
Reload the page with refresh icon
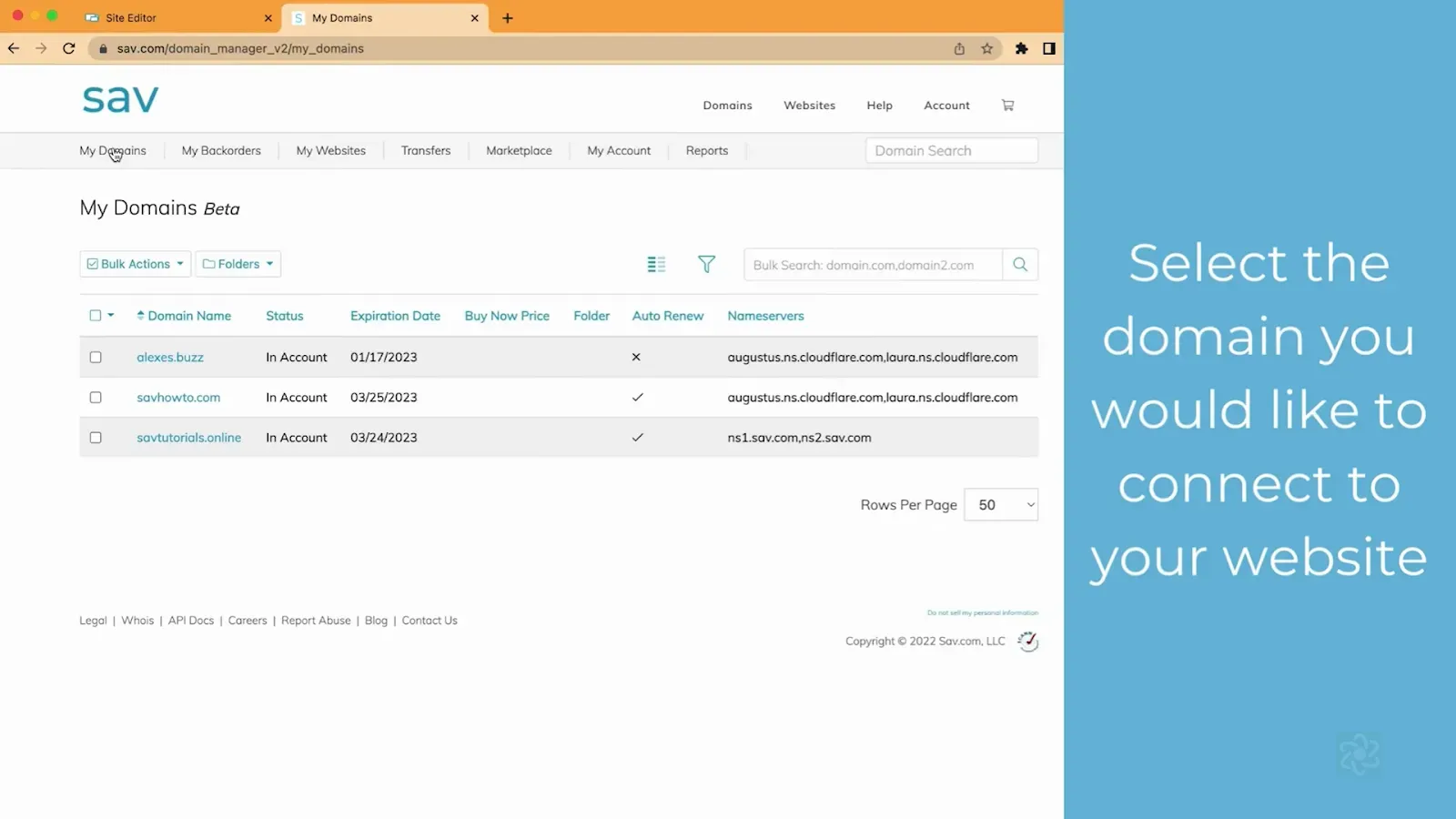(68, 48)
